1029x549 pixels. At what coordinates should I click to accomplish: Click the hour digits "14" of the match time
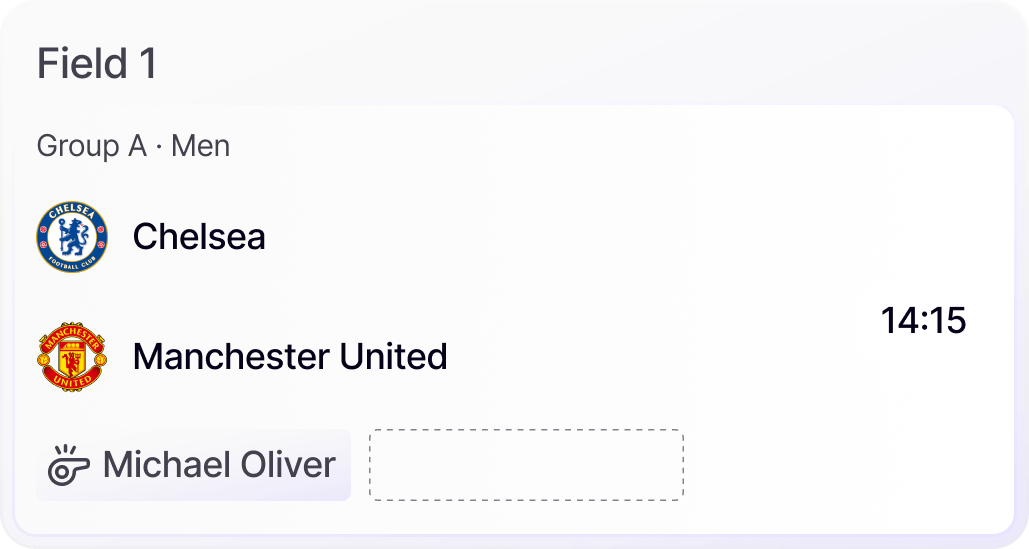(x=898, y=321)
